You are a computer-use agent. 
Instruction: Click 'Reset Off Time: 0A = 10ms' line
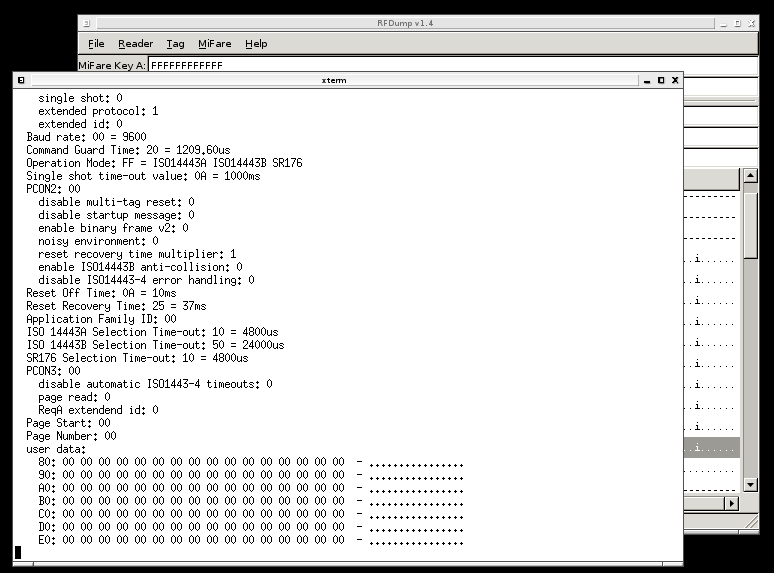tap(101, 293)
